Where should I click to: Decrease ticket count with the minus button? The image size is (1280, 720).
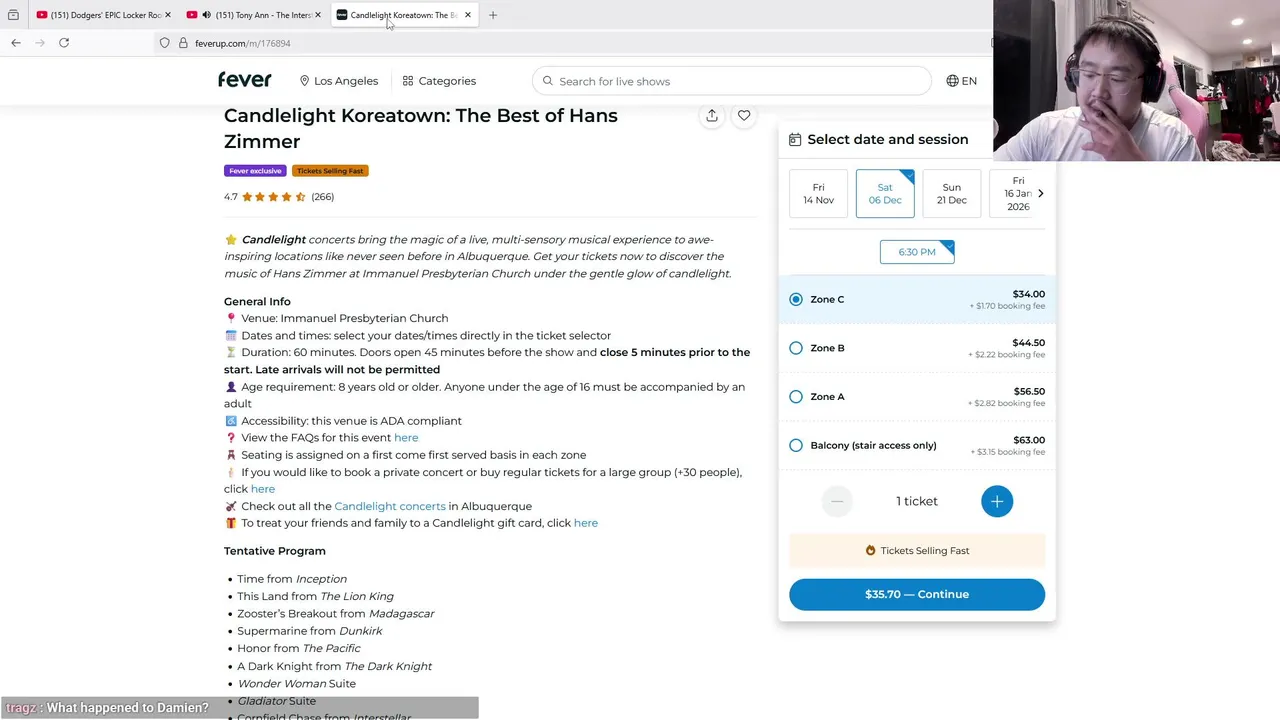[837, 501]
